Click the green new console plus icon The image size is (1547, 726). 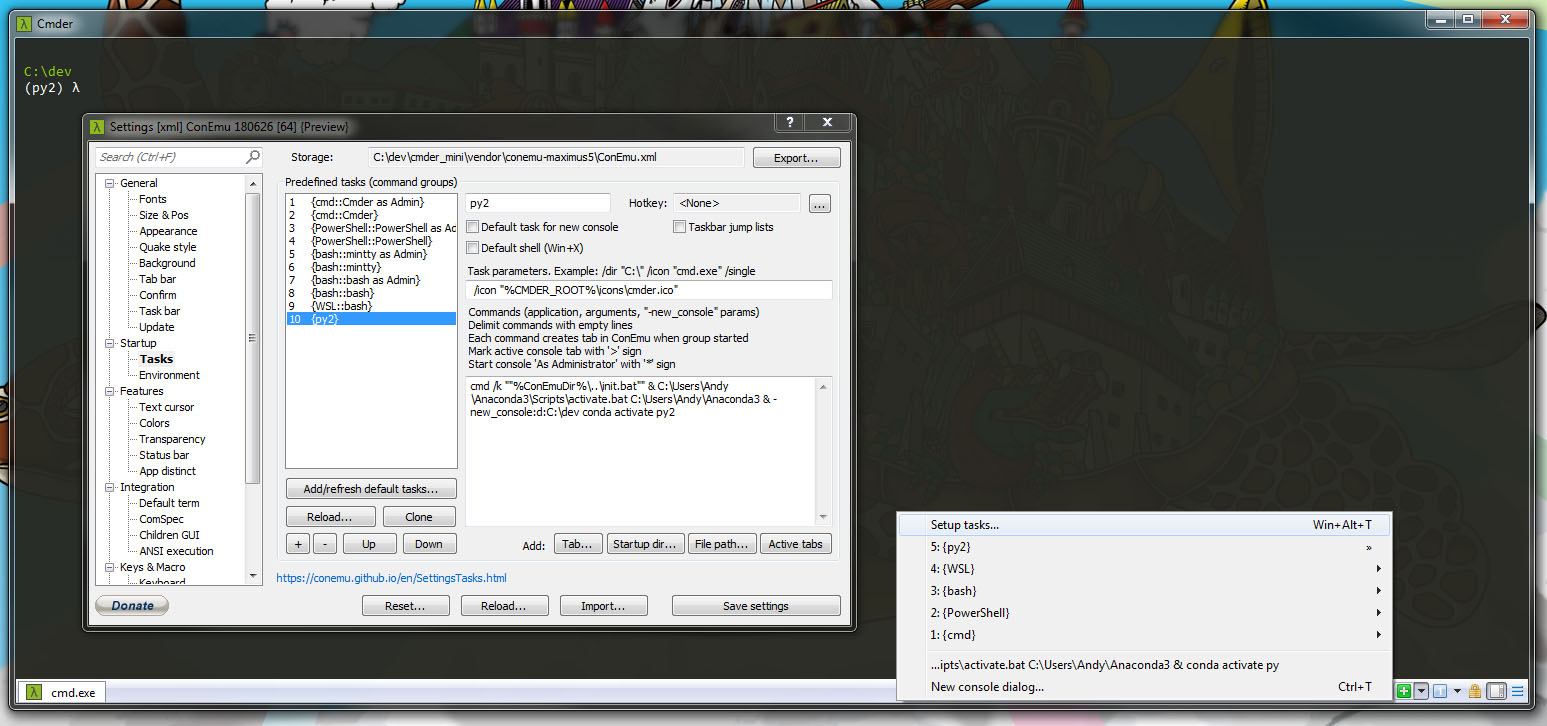(1404, 691)
